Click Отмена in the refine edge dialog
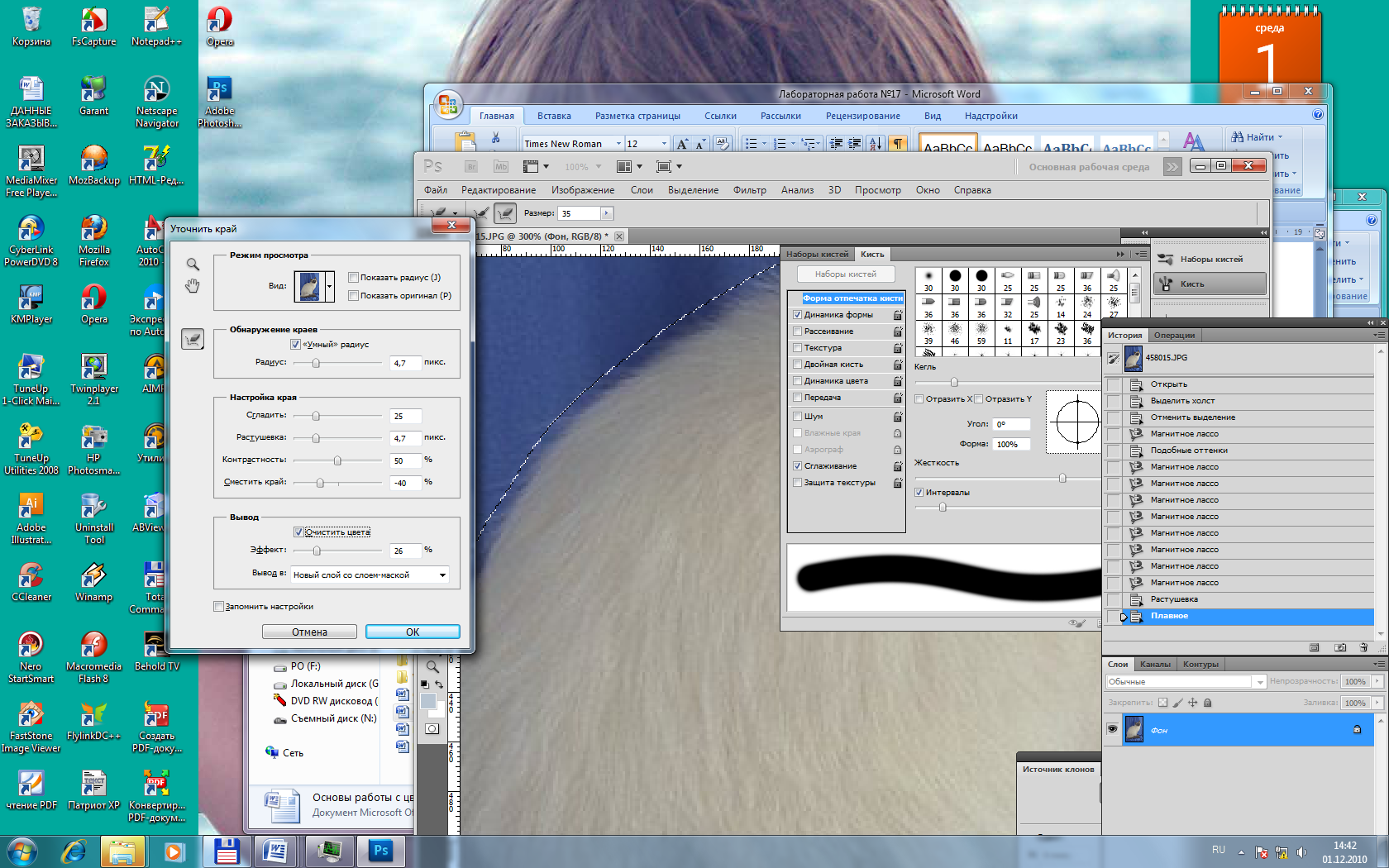This screenshot has height=868, width=1389. 309,632
